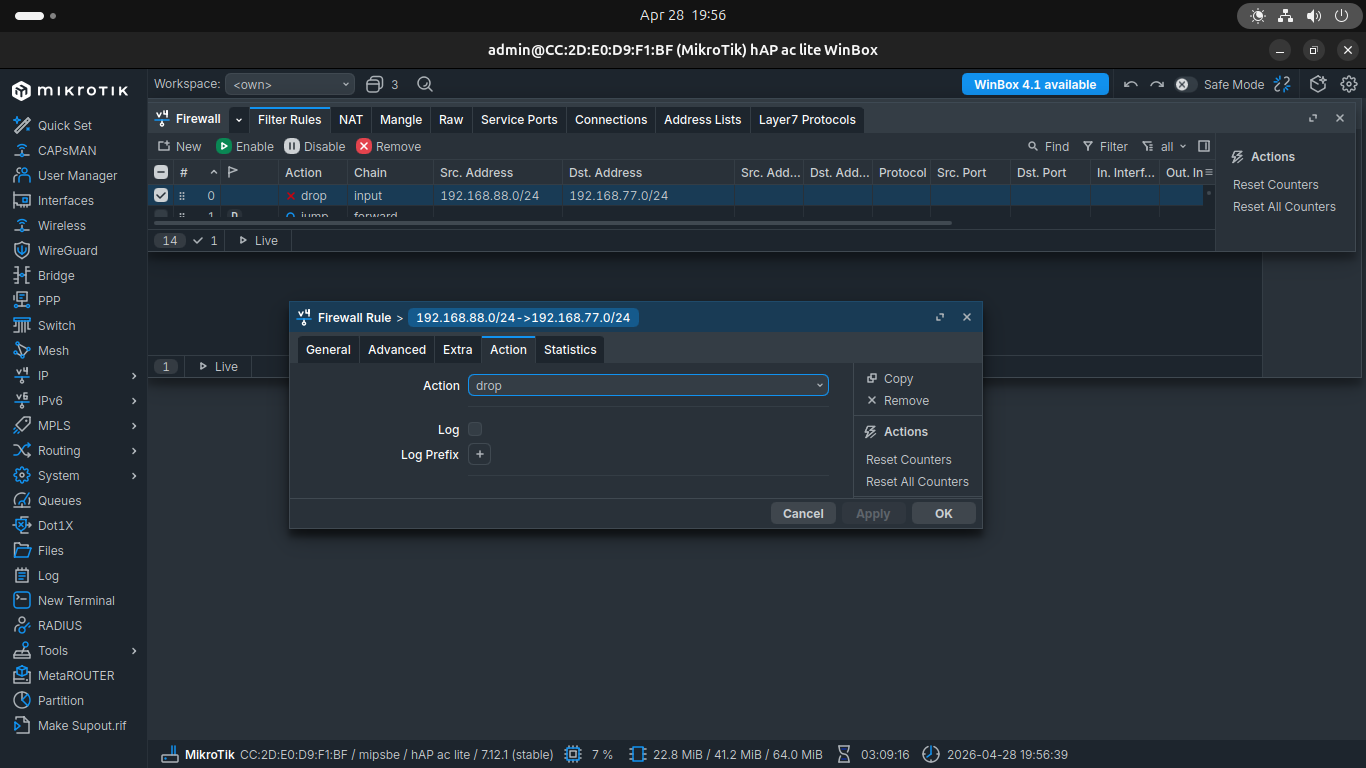The height and width of the screenshot is (768, 1366).
Task: Switch to the NAT tab
Action: point(351,119)
